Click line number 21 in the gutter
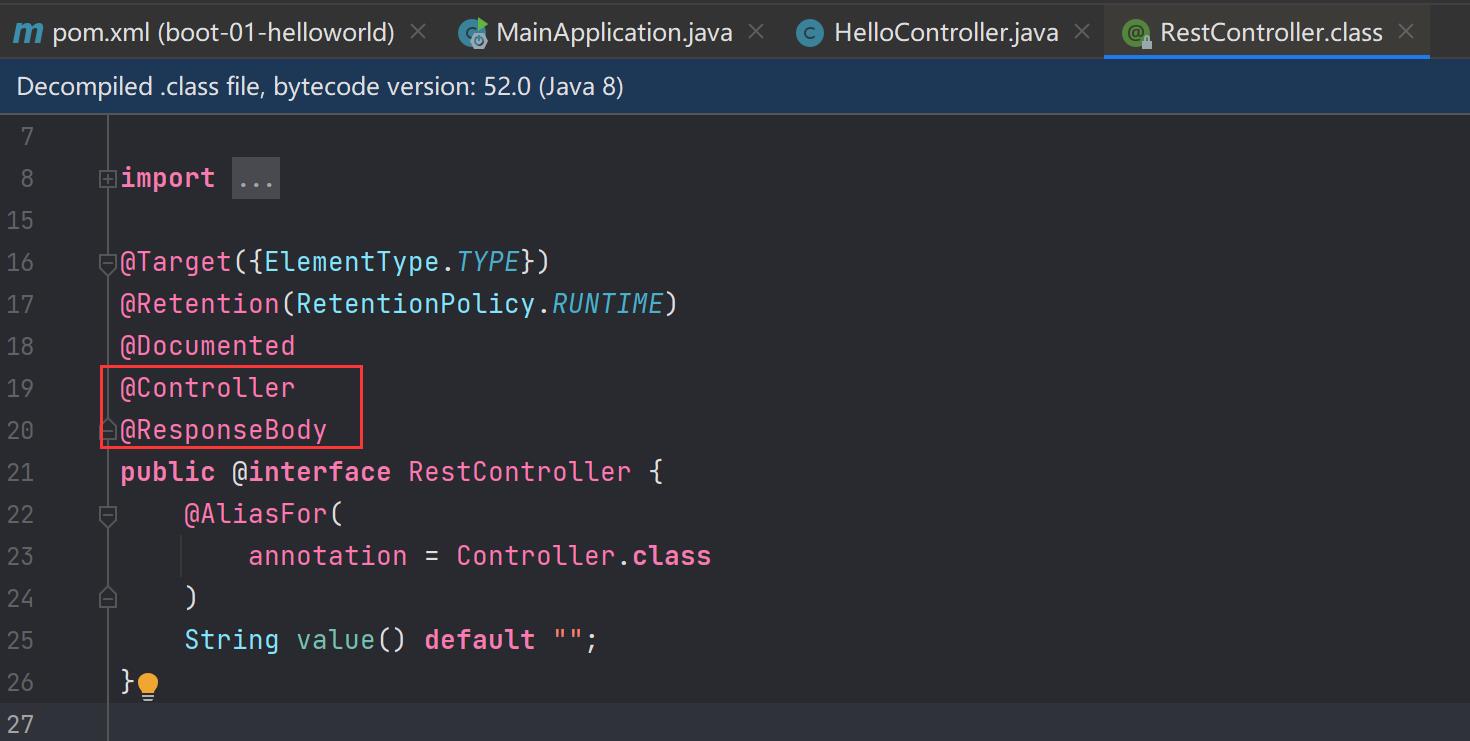Screen dimensions: 1470x741 pyautogui.click(x=20, y=472)
